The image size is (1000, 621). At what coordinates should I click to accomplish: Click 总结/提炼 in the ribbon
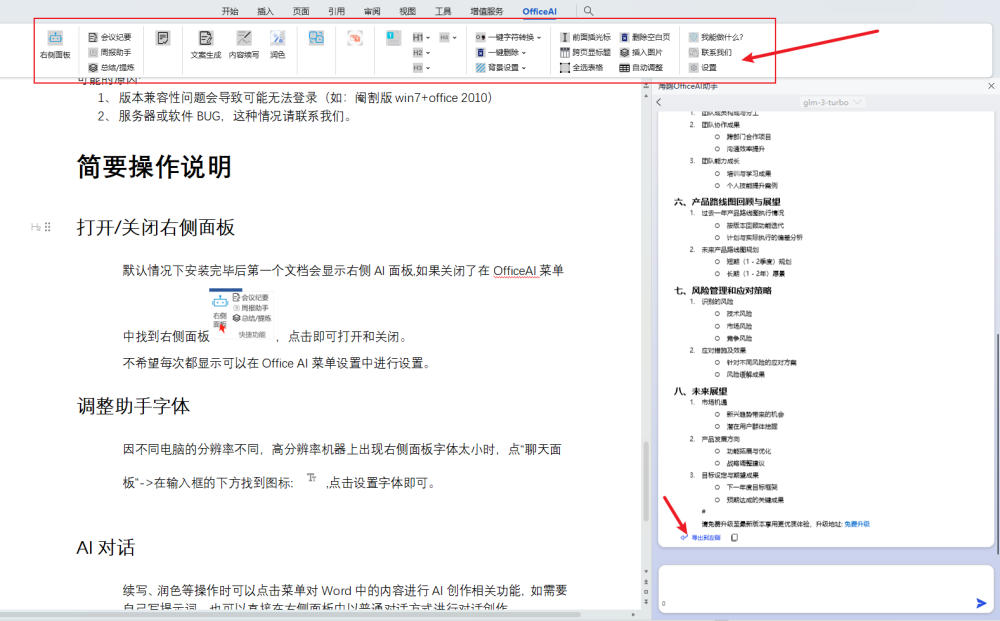coord(111,68)
